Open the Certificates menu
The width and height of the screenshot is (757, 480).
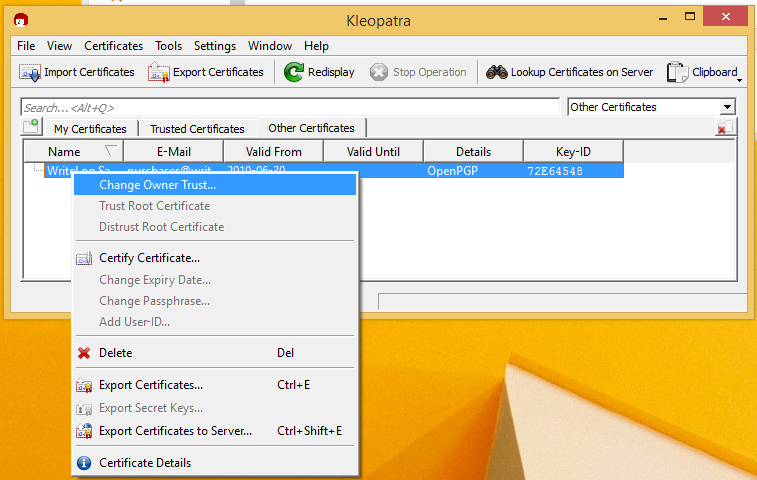113,46
